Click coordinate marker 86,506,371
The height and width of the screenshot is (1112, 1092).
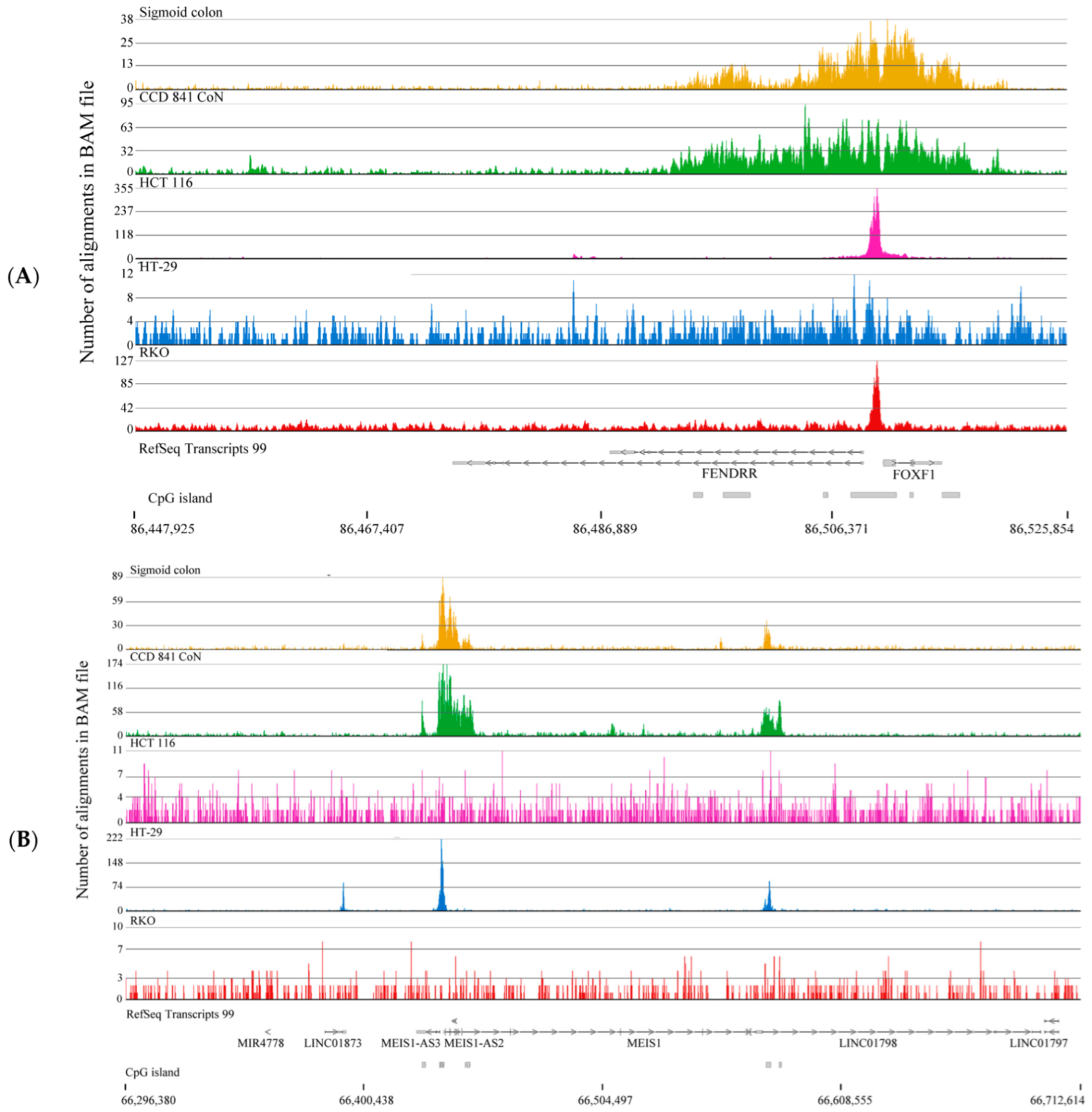pos(836,529)
